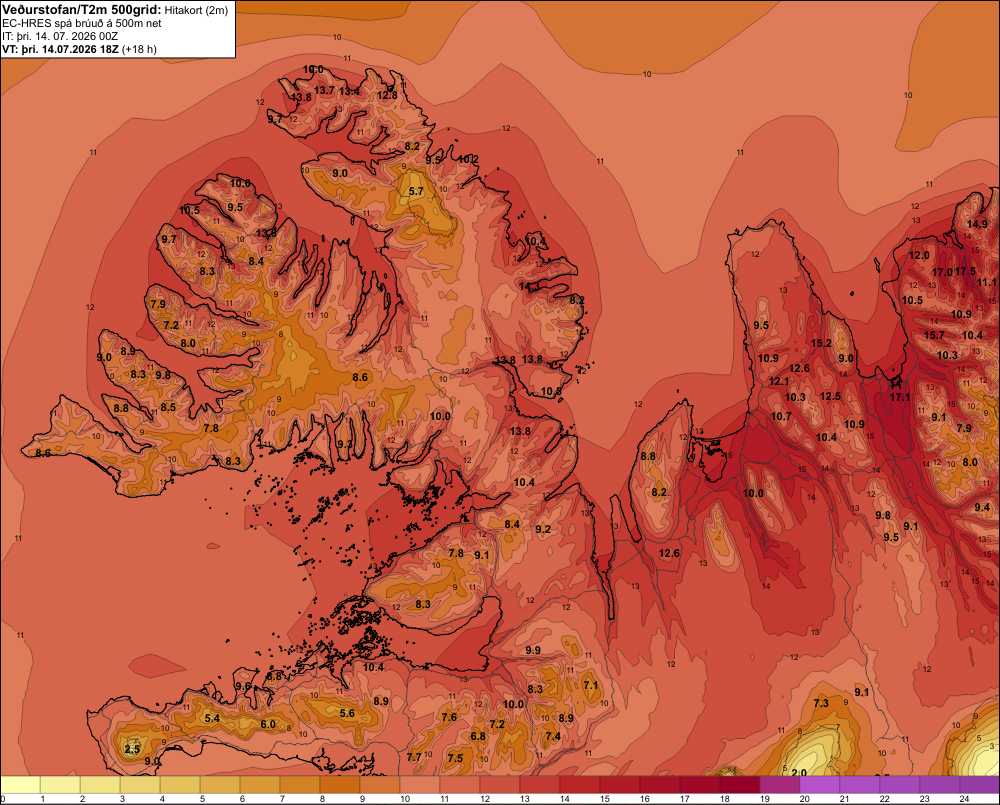Click the IT initialization time line

click(x=60, y=36)
